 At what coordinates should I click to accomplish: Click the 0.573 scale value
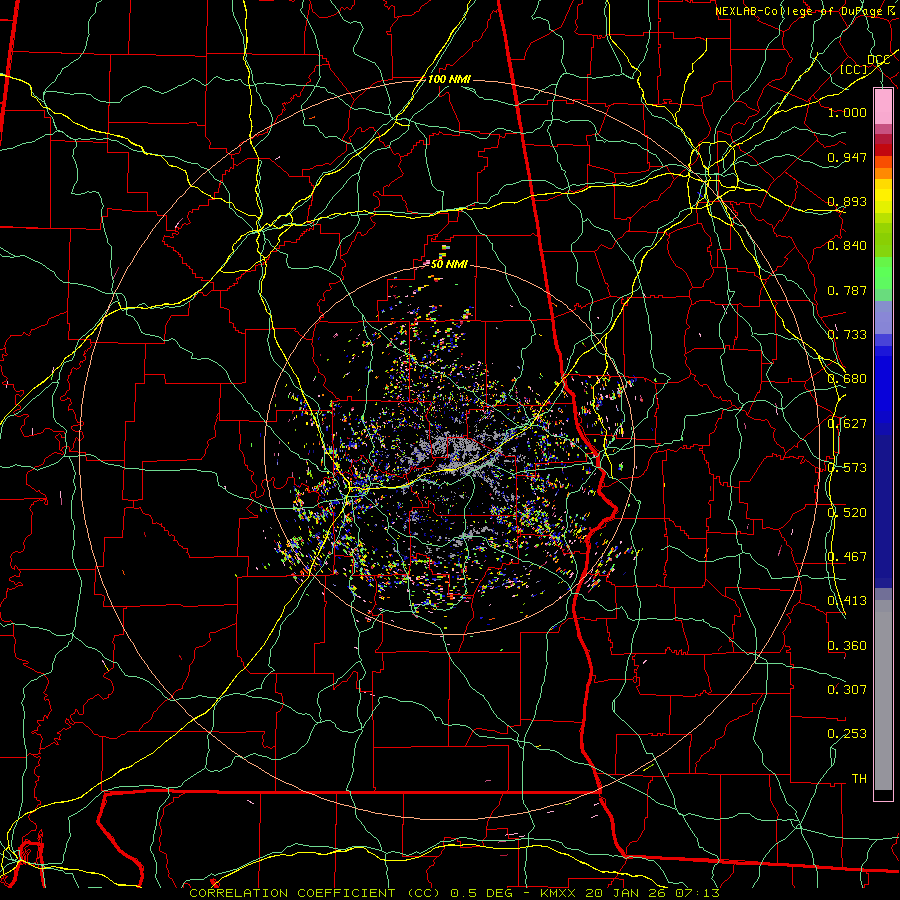point(847,468)
